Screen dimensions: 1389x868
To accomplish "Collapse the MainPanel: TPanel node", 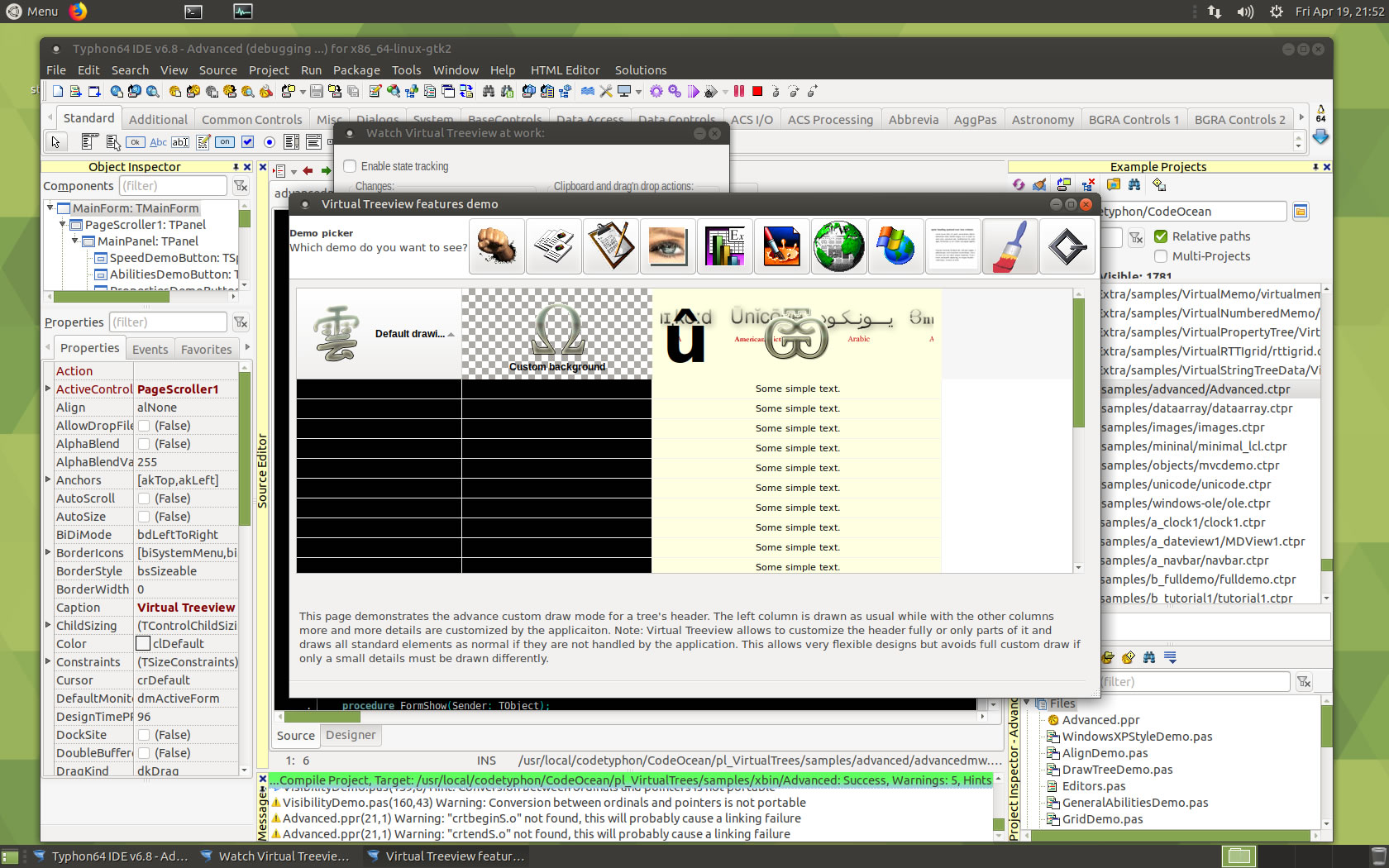I will coord(75,241).
